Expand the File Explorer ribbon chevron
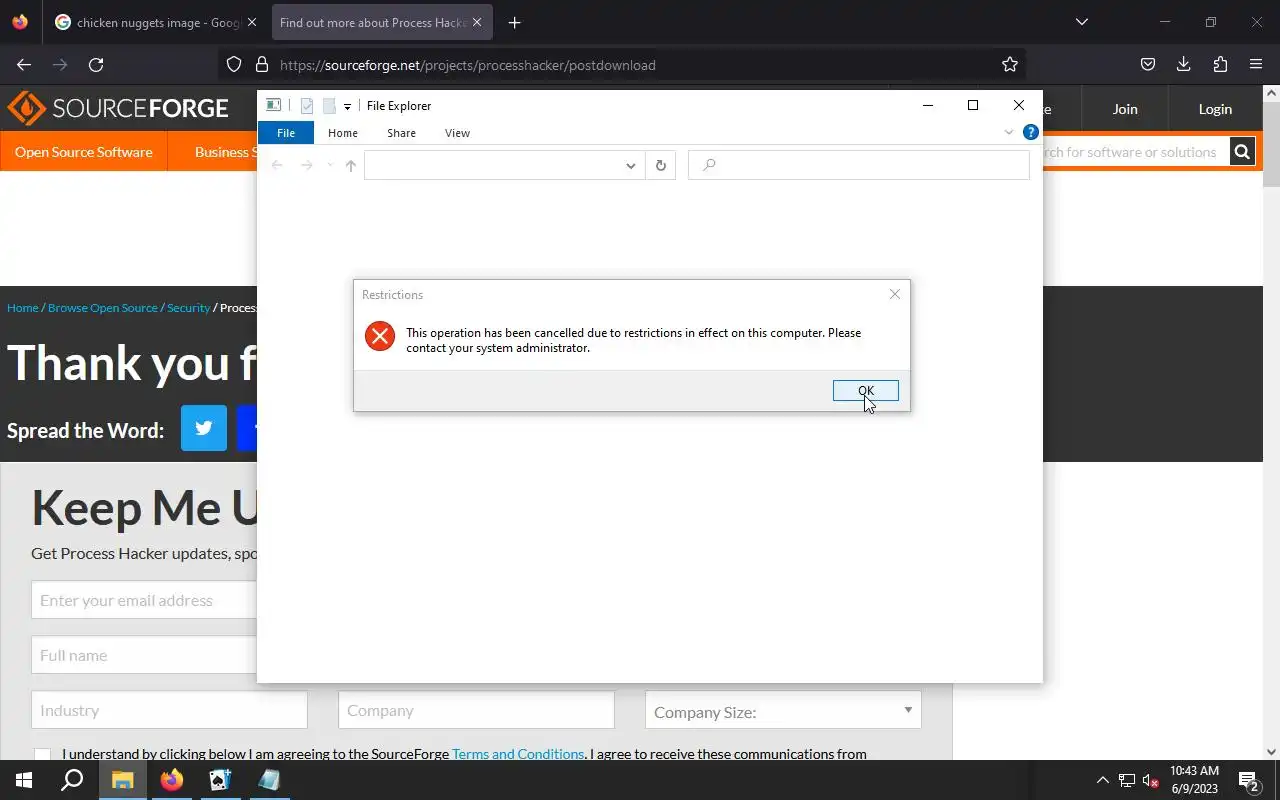 click(1008, 132)
